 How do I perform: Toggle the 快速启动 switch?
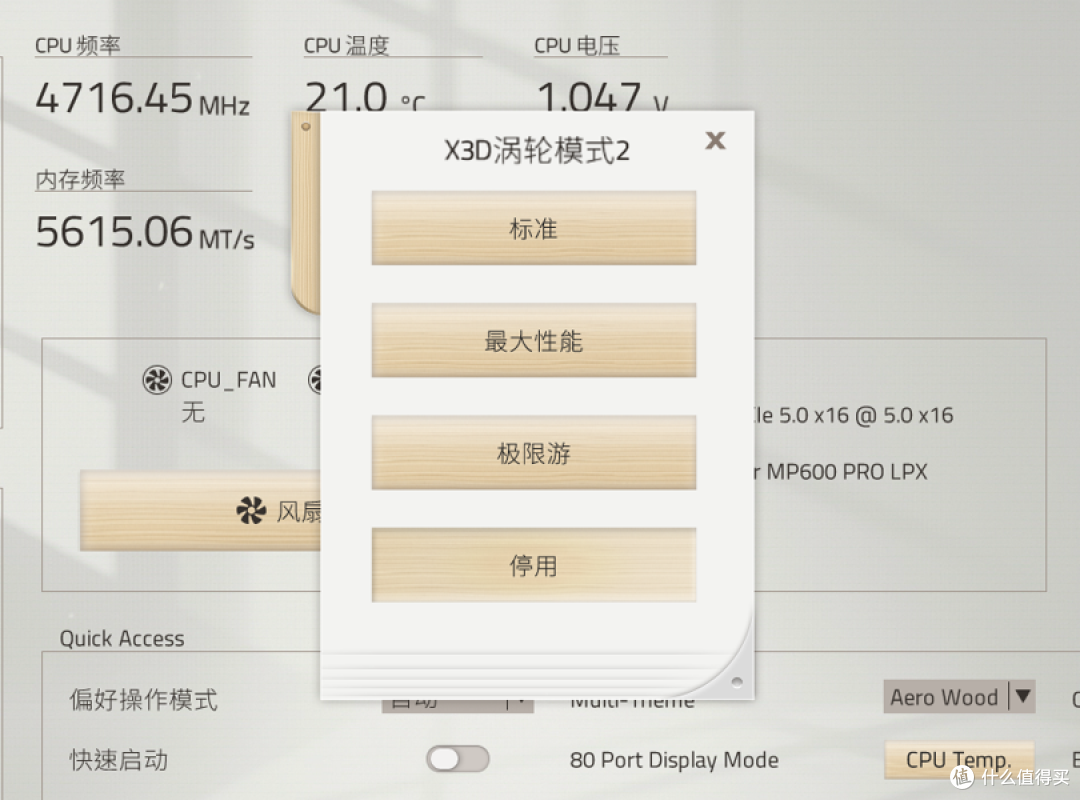click(x=457, y=759)
